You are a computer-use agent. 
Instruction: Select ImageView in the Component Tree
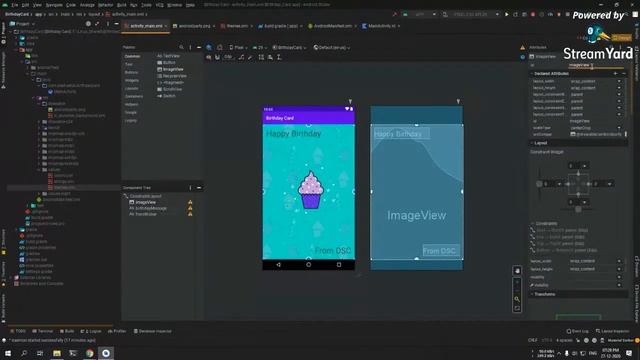142,202
